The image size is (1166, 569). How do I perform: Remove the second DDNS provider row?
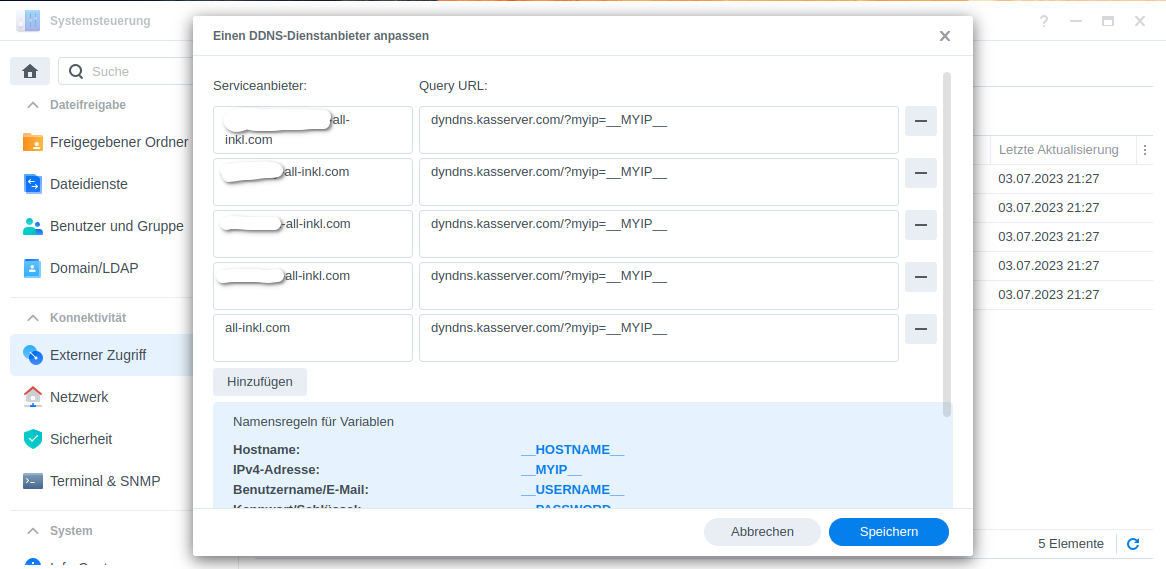921,173
